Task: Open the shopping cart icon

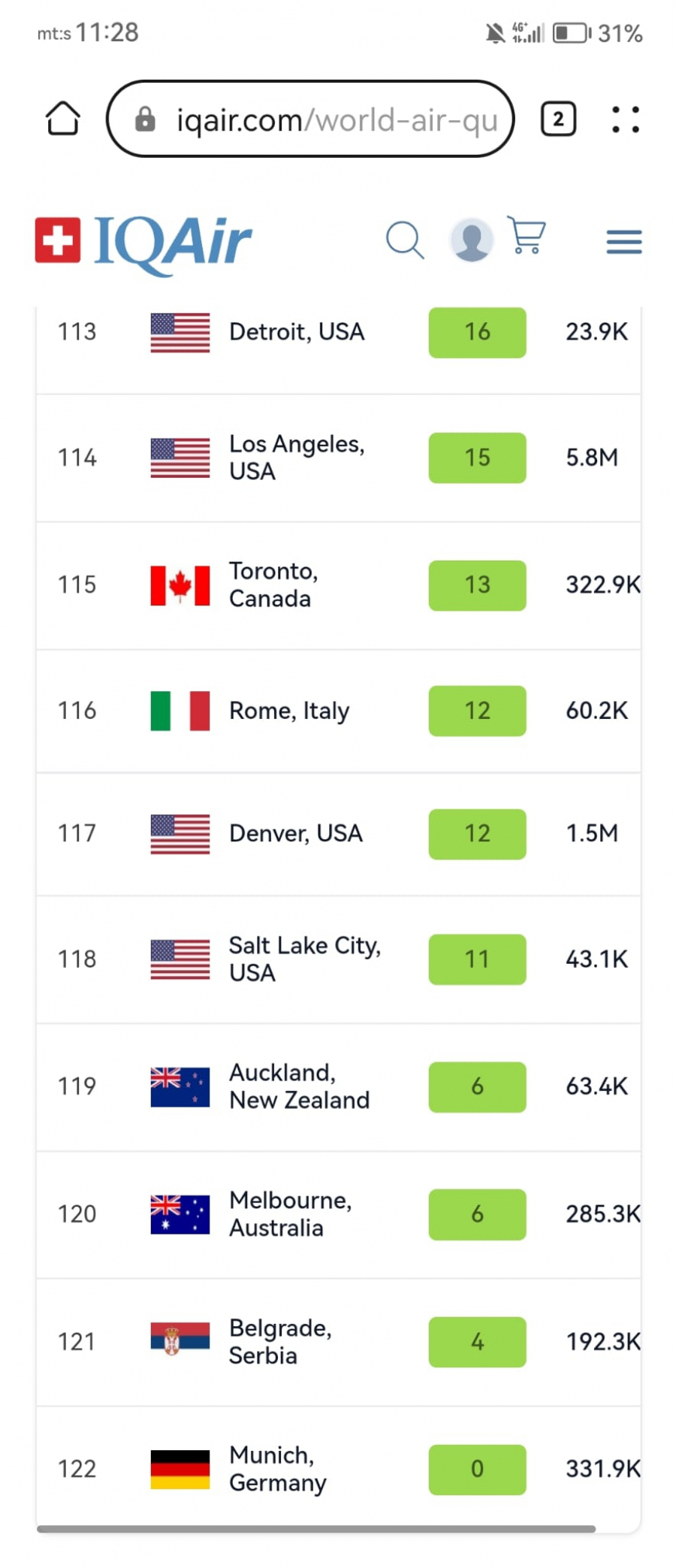Action: coord(527,236)
